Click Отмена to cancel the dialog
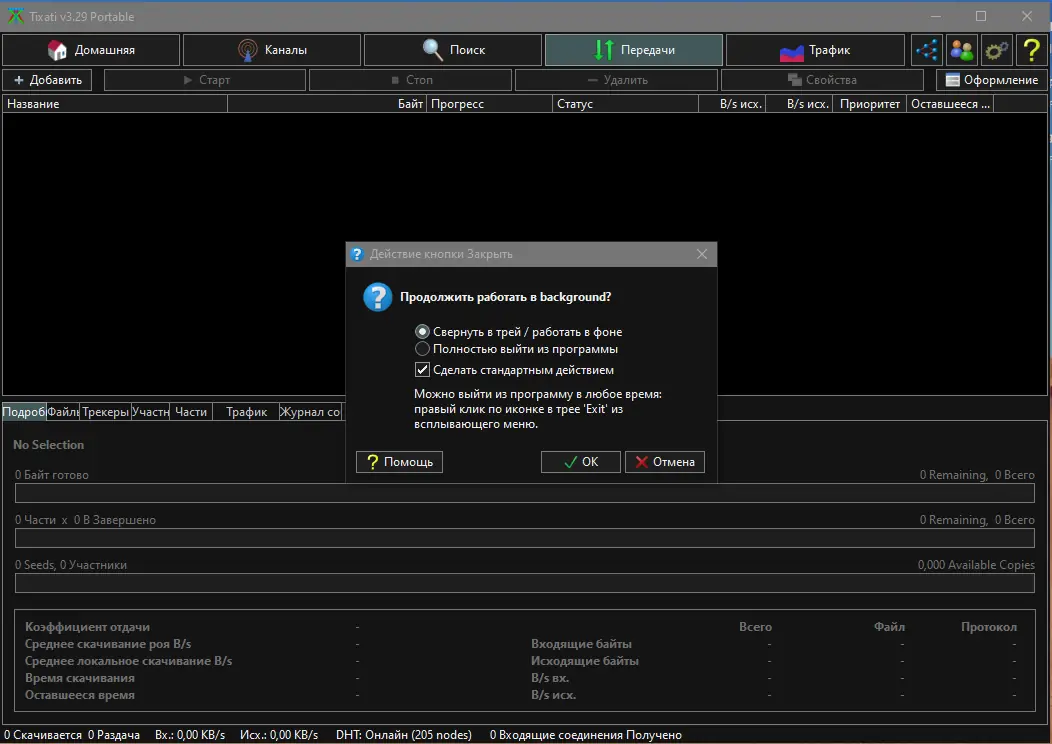 664,462
